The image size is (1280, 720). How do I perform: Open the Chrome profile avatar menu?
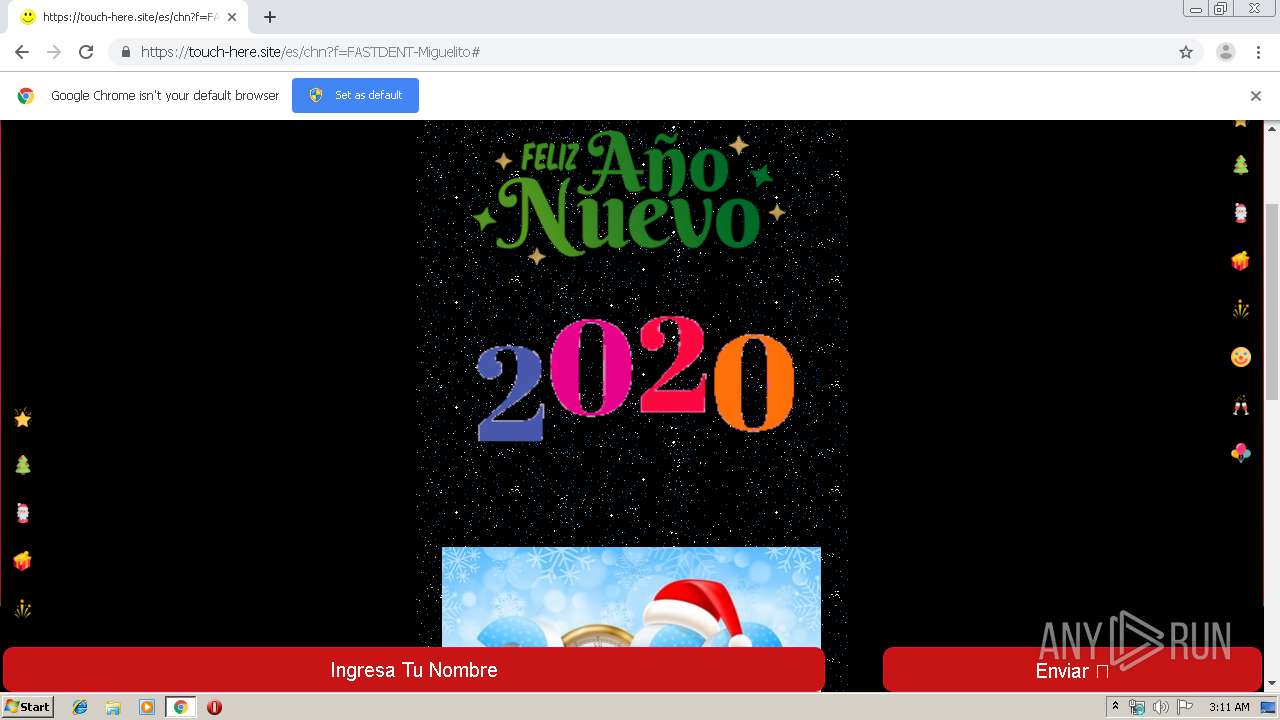coord(1225,52)
